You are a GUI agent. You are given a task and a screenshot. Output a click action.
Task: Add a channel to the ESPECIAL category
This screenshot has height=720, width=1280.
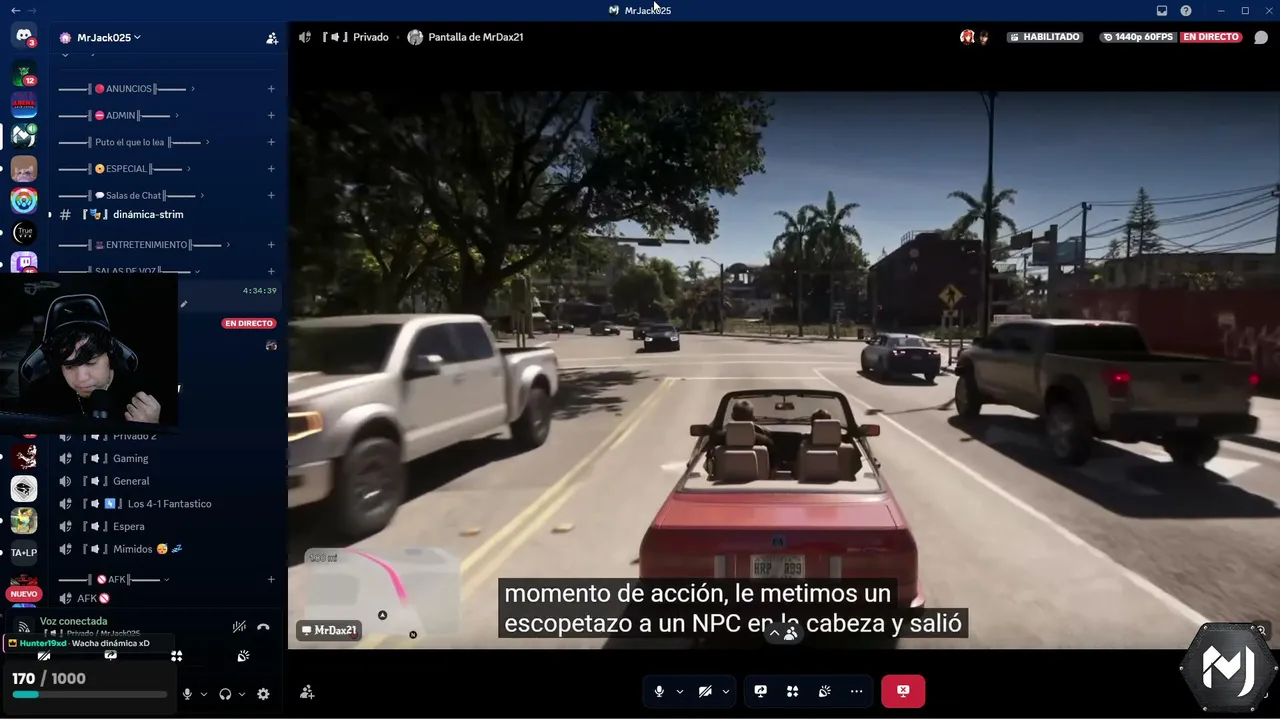tap(271, 169)
